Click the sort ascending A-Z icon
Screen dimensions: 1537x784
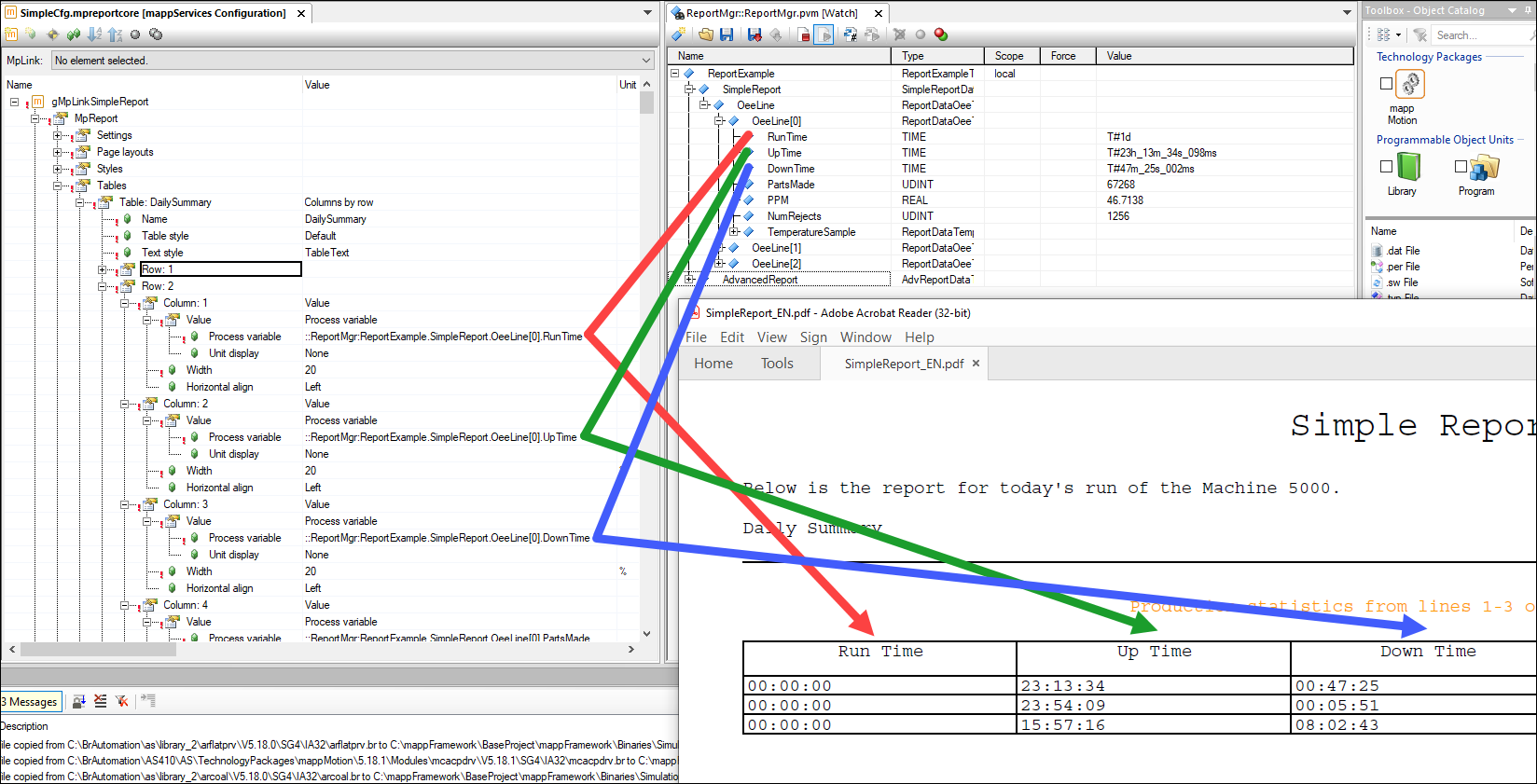point(94,34)
